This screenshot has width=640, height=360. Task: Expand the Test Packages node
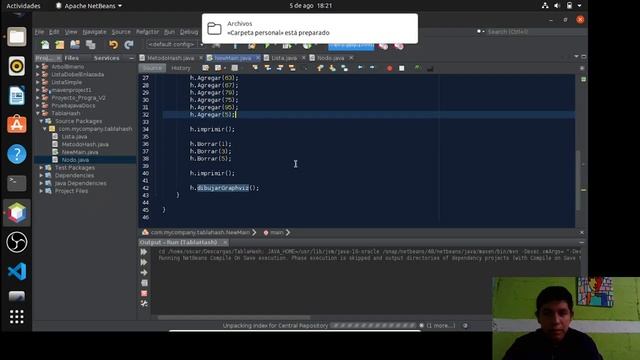pyautogui.click(x=41, y=167)
